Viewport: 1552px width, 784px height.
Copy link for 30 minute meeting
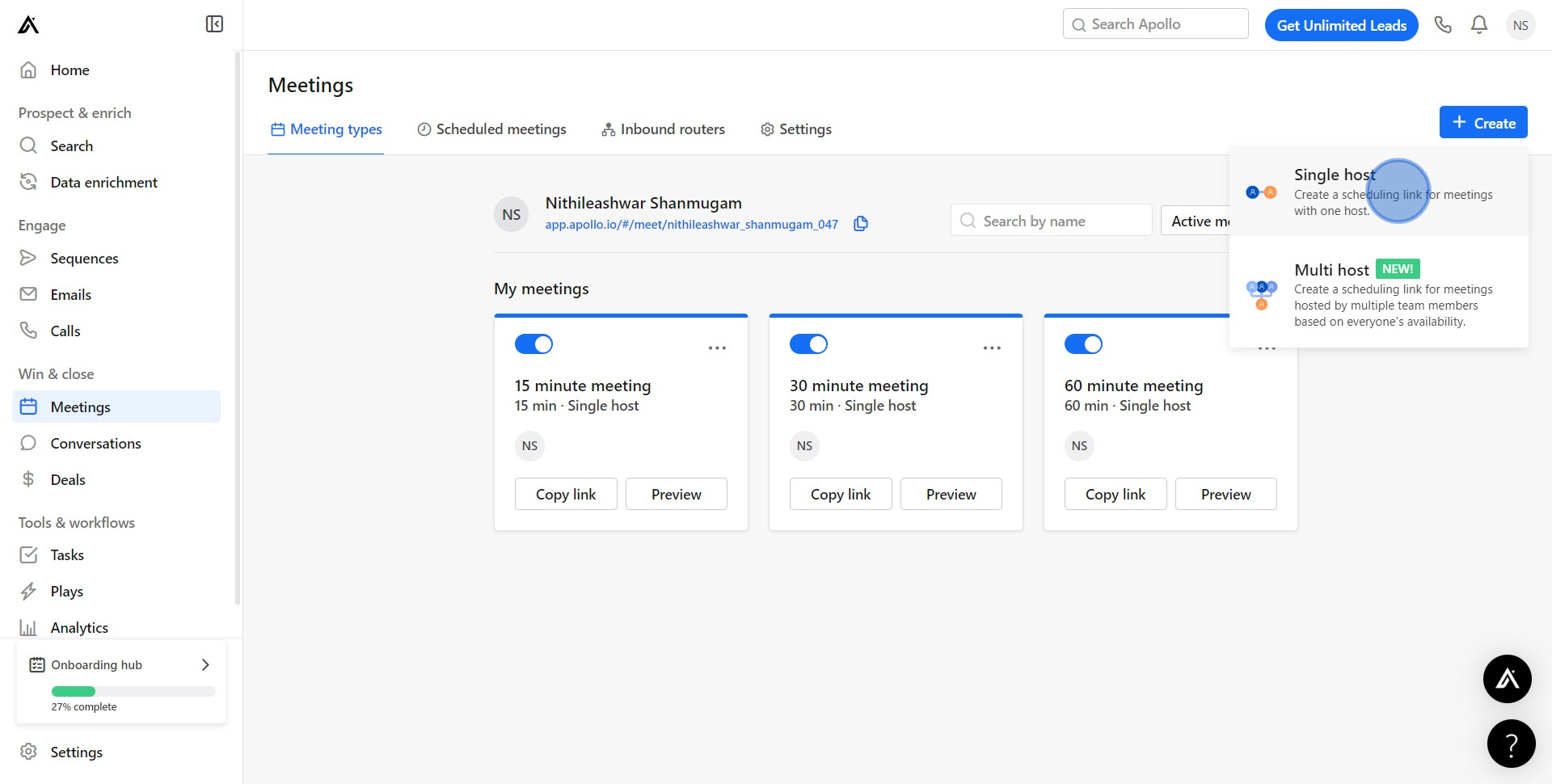pyautogui.click(x=841, y=495)
